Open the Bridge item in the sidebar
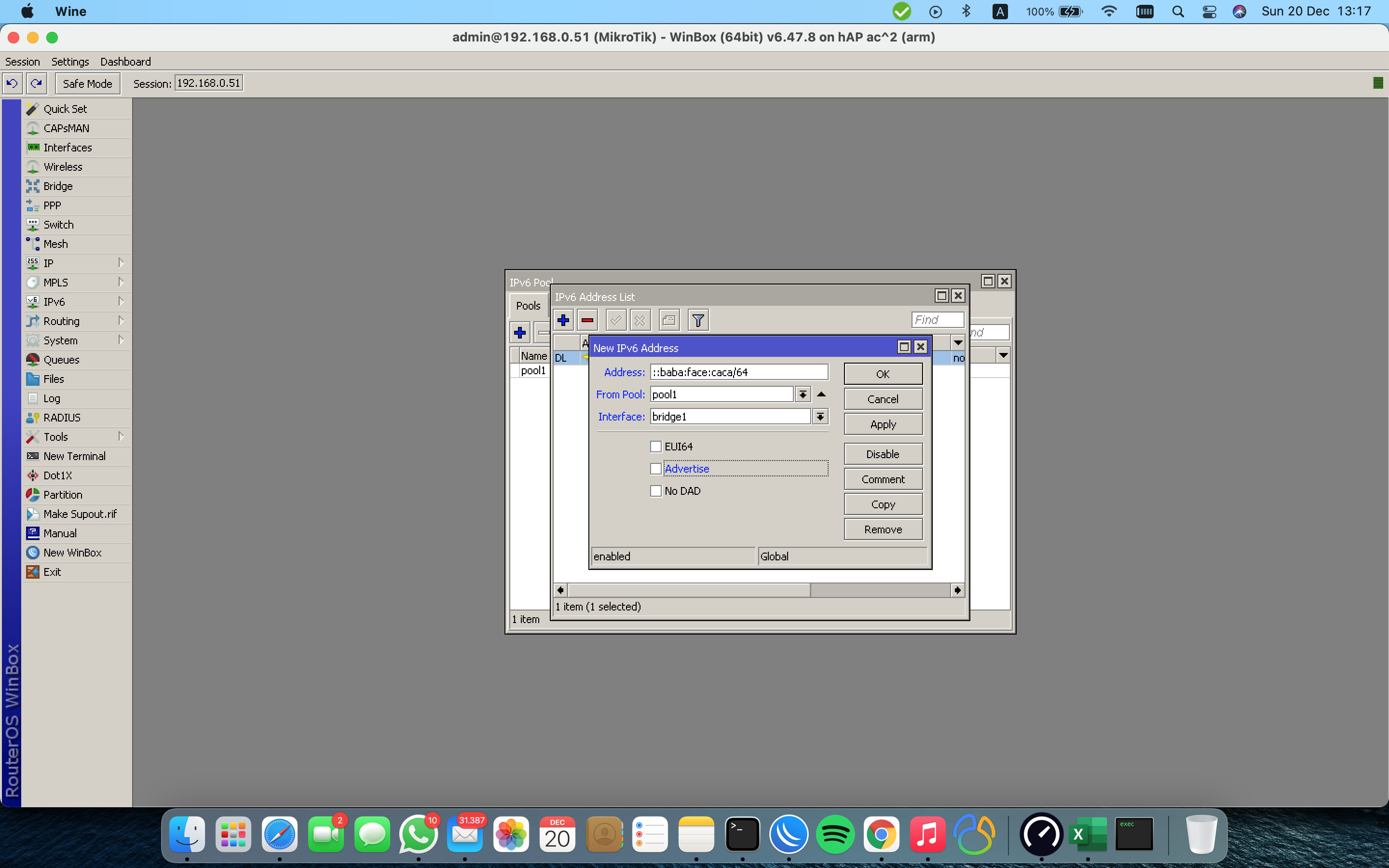Image resolution: width=1389 pixels, height=868 pixels. pos(58,186)
